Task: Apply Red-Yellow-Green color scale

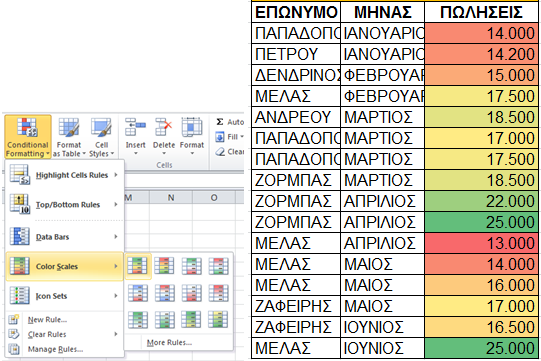Action: click(165, 266)
